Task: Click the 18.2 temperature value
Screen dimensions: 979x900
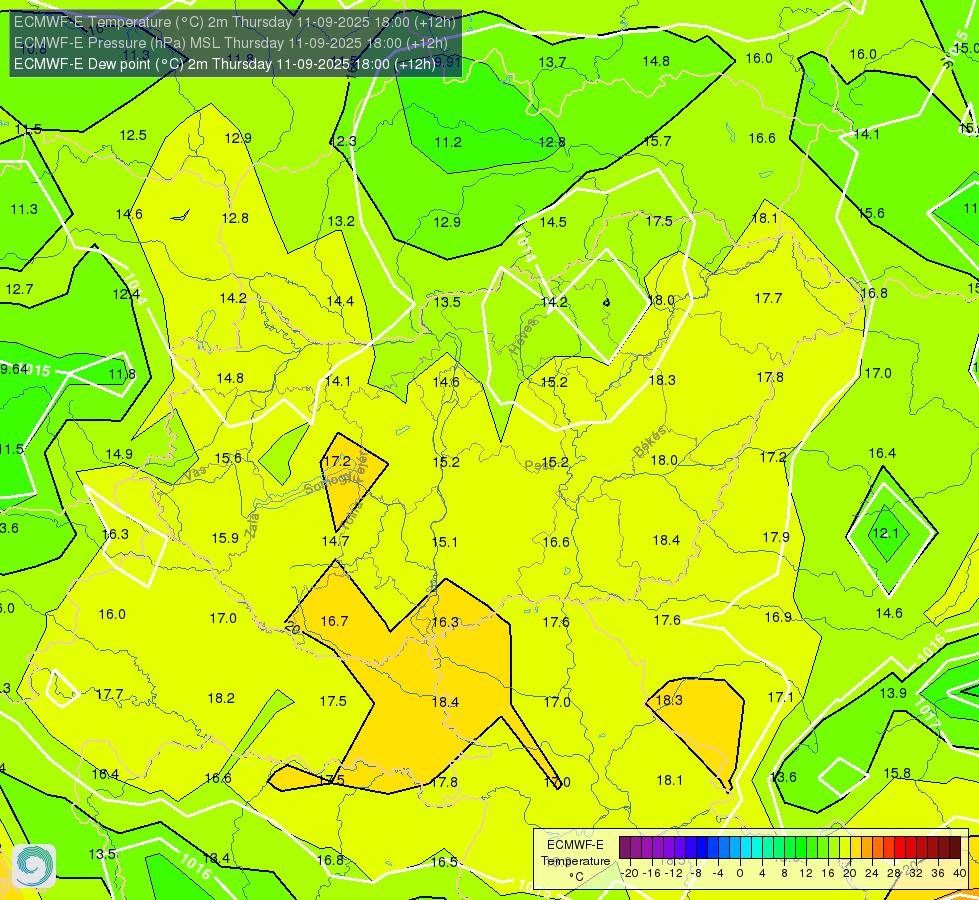Action: 221,698
